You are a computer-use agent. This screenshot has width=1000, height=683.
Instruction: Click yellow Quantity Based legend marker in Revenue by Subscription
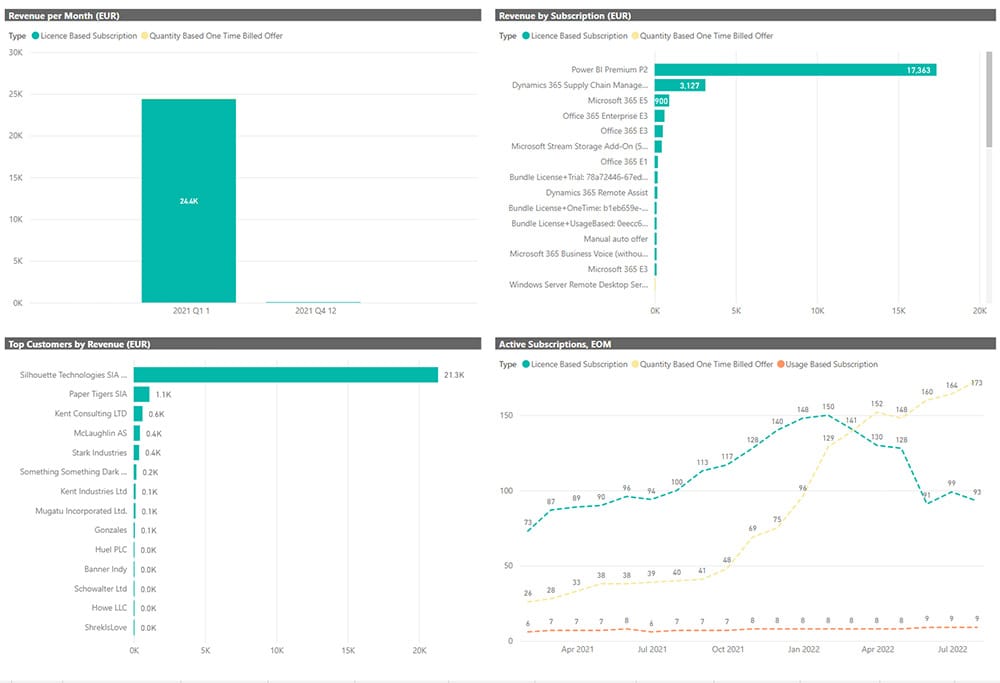pos(635,36)
